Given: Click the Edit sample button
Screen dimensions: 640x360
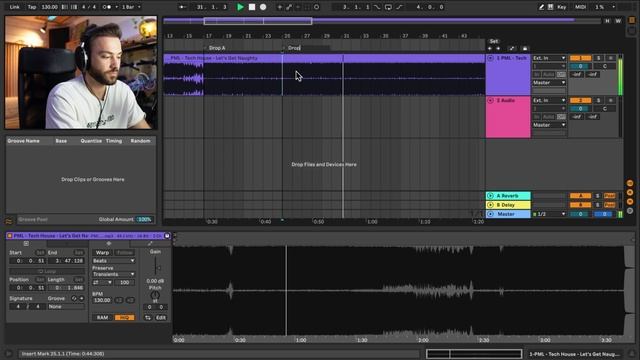Looking at the screenshot, I should pos(161,318).
